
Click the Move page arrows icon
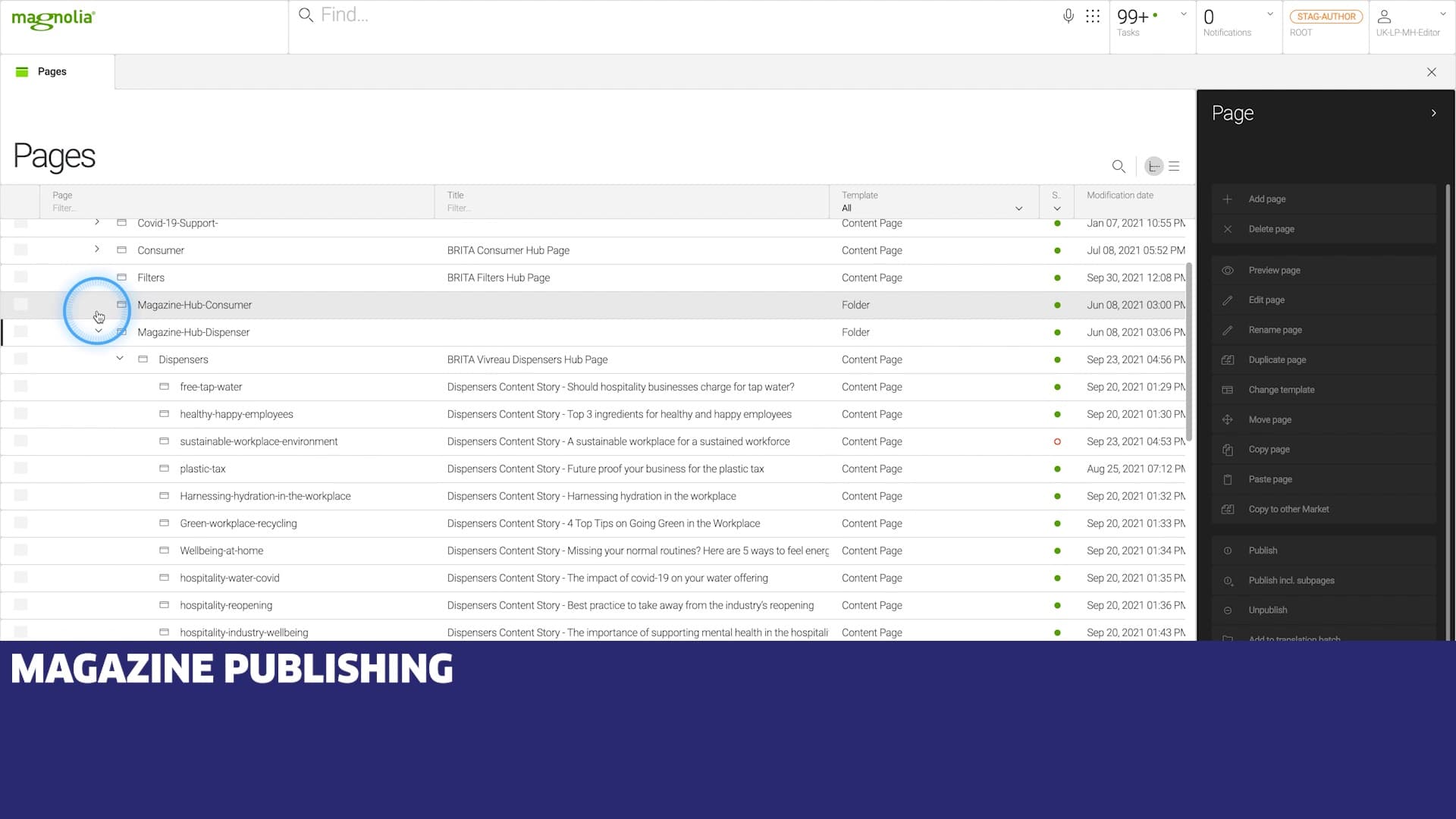click(1228, 420)
